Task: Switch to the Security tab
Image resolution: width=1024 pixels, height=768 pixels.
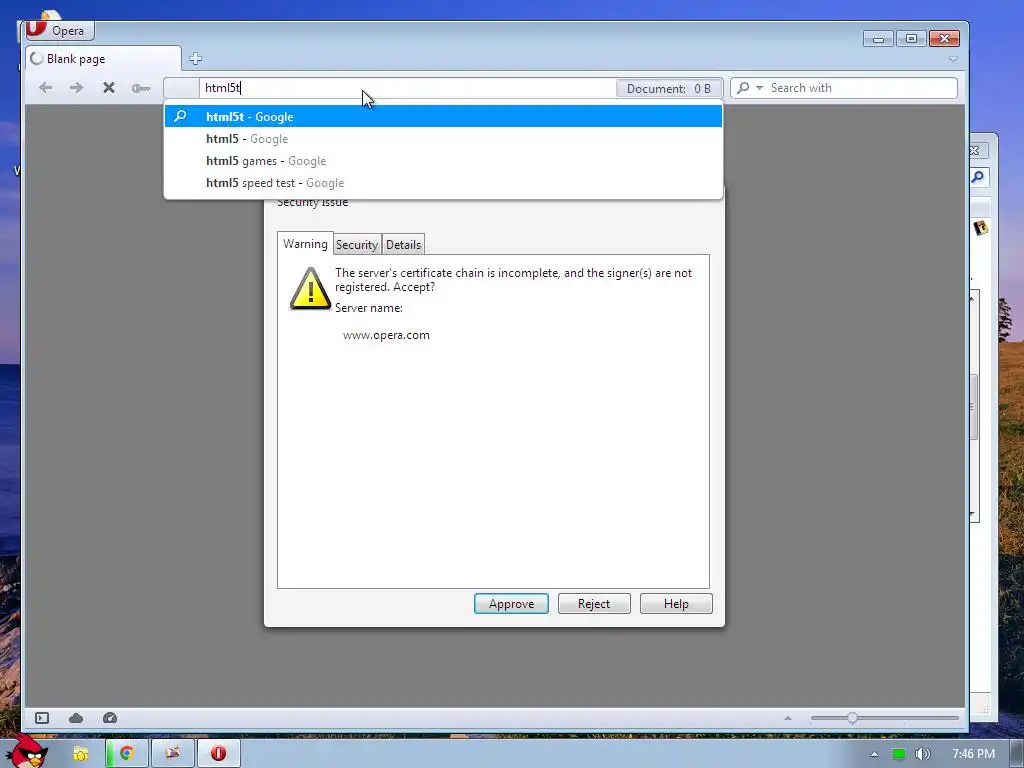Action: (357, 245)
